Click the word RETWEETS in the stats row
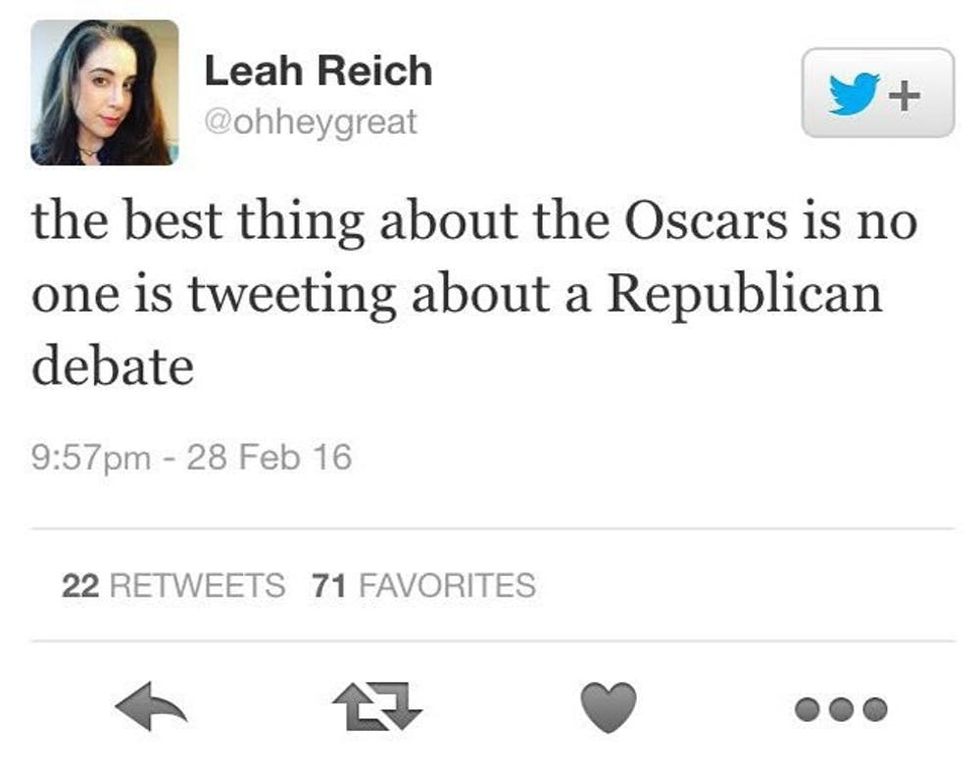Image resolution: width=980 pixels, height=764 pixels. (x=196, y=585)
